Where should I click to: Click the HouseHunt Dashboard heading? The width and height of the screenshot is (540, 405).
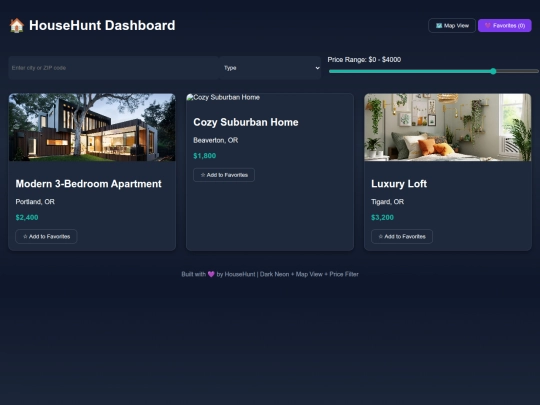pos(102,25)
